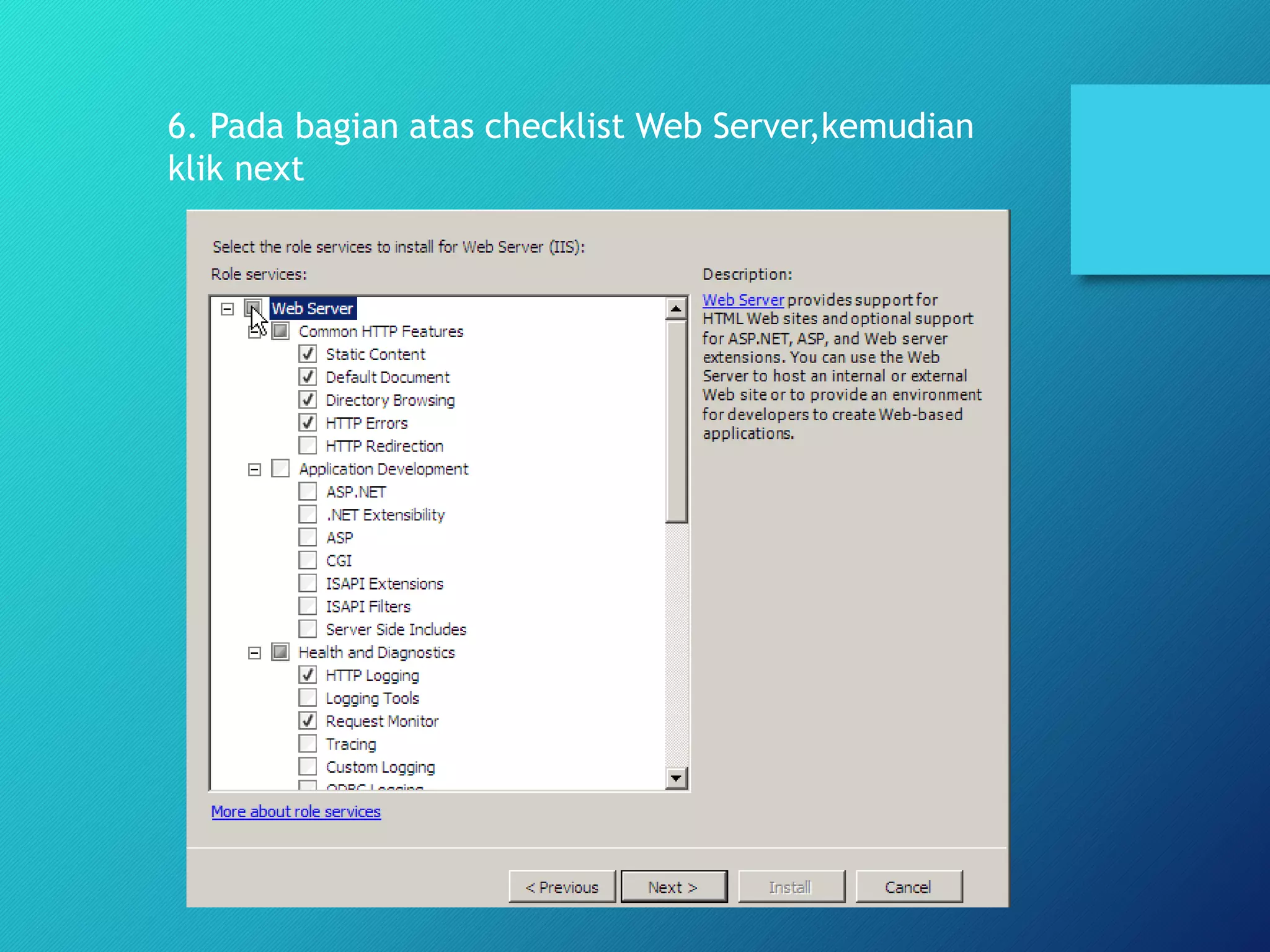
Task: Enable ISAPI Filters
Action: point(308,606)
